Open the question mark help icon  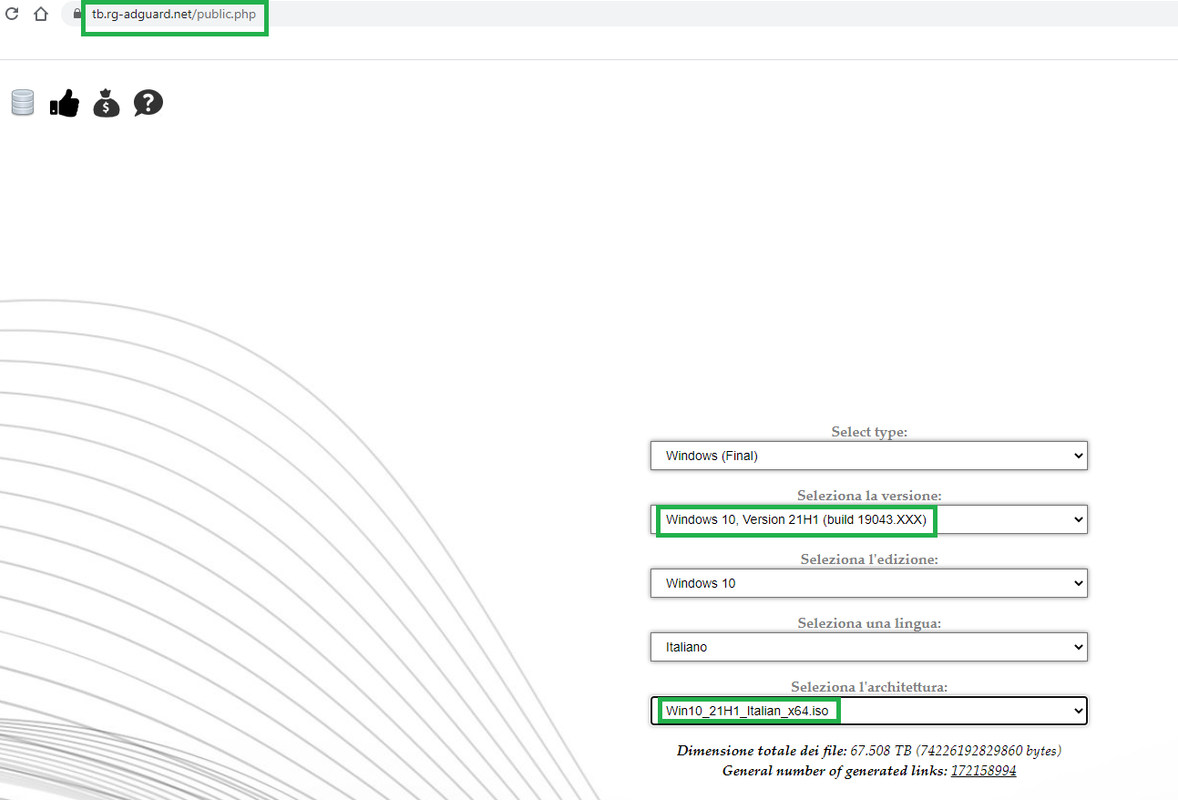coord(148,103)
